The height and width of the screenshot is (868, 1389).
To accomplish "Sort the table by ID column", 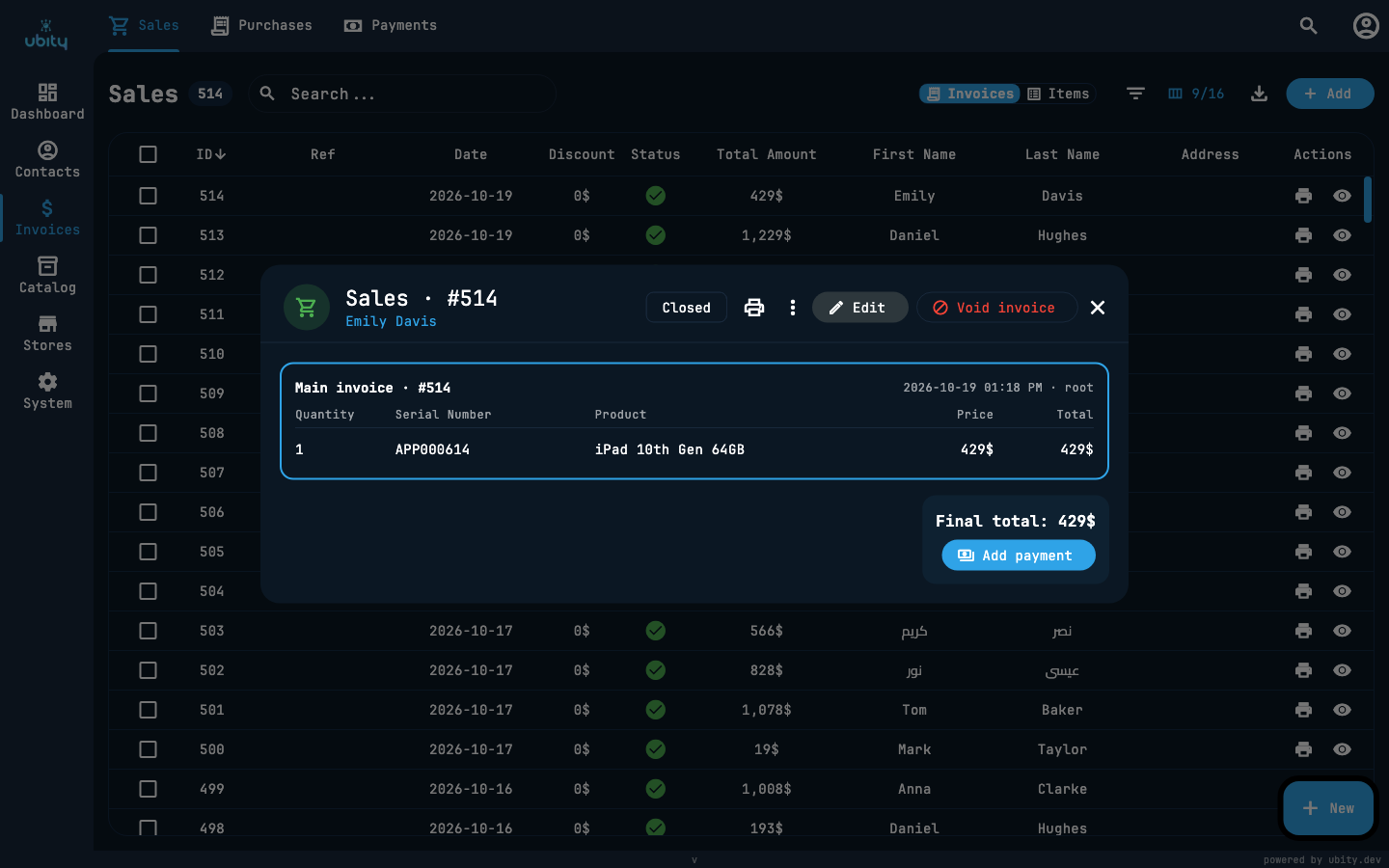I will coord(210,154).
